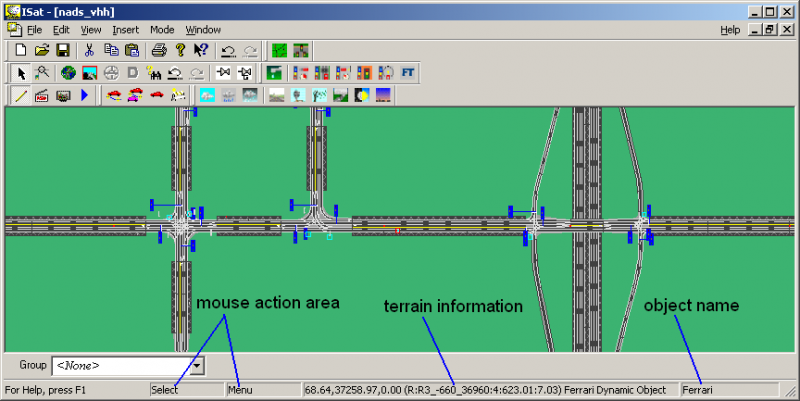Screen dimensions: 800x401
Task: Click the foggy road scene icon
Action: pos(277,95)
